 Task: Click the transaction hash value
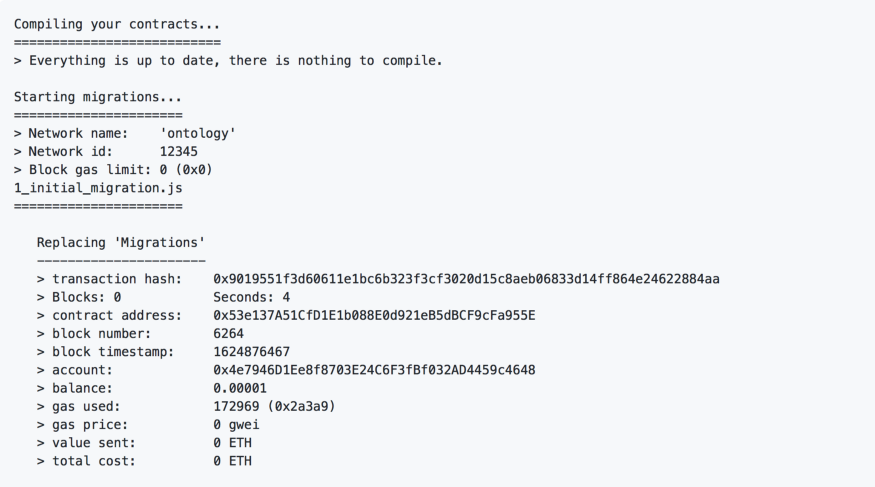(466, 279)
